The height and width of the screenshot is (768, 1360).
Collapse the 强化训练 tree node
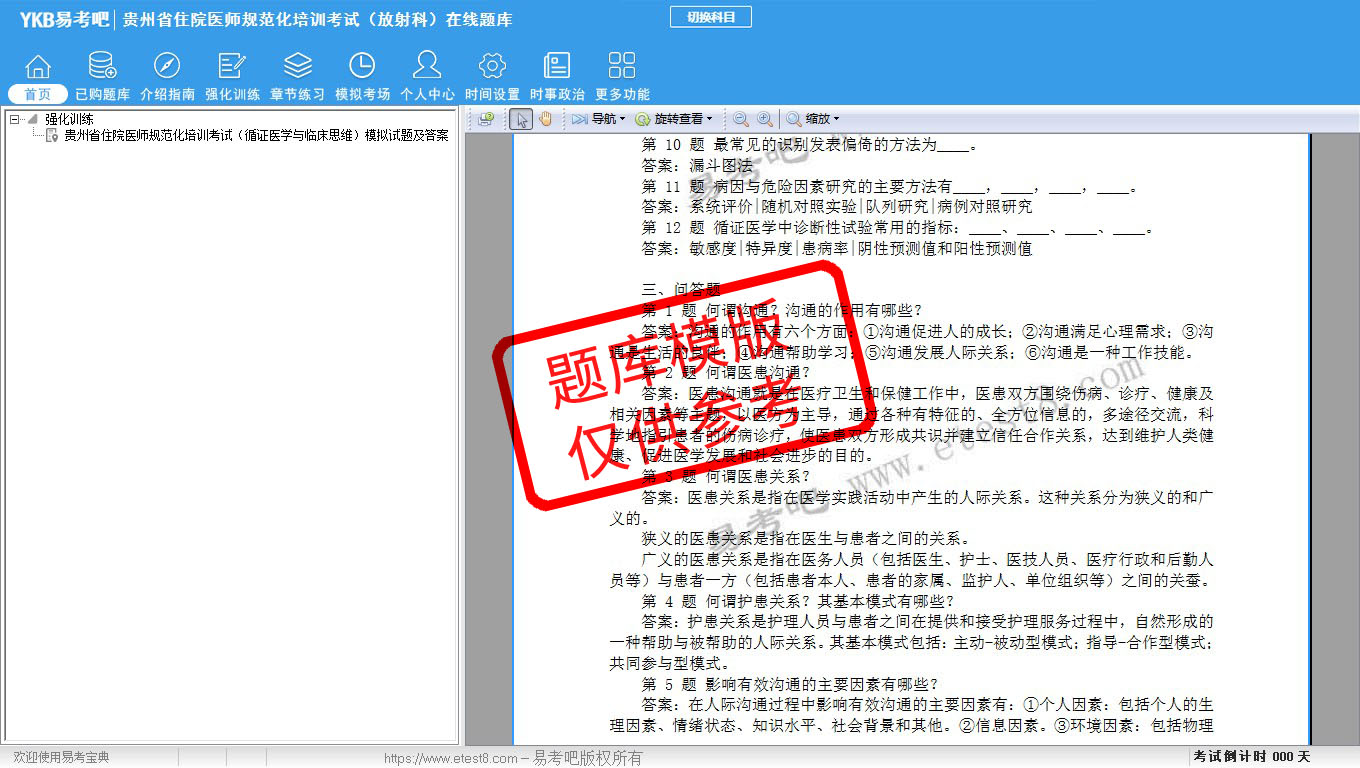click(x=14, y=119)
